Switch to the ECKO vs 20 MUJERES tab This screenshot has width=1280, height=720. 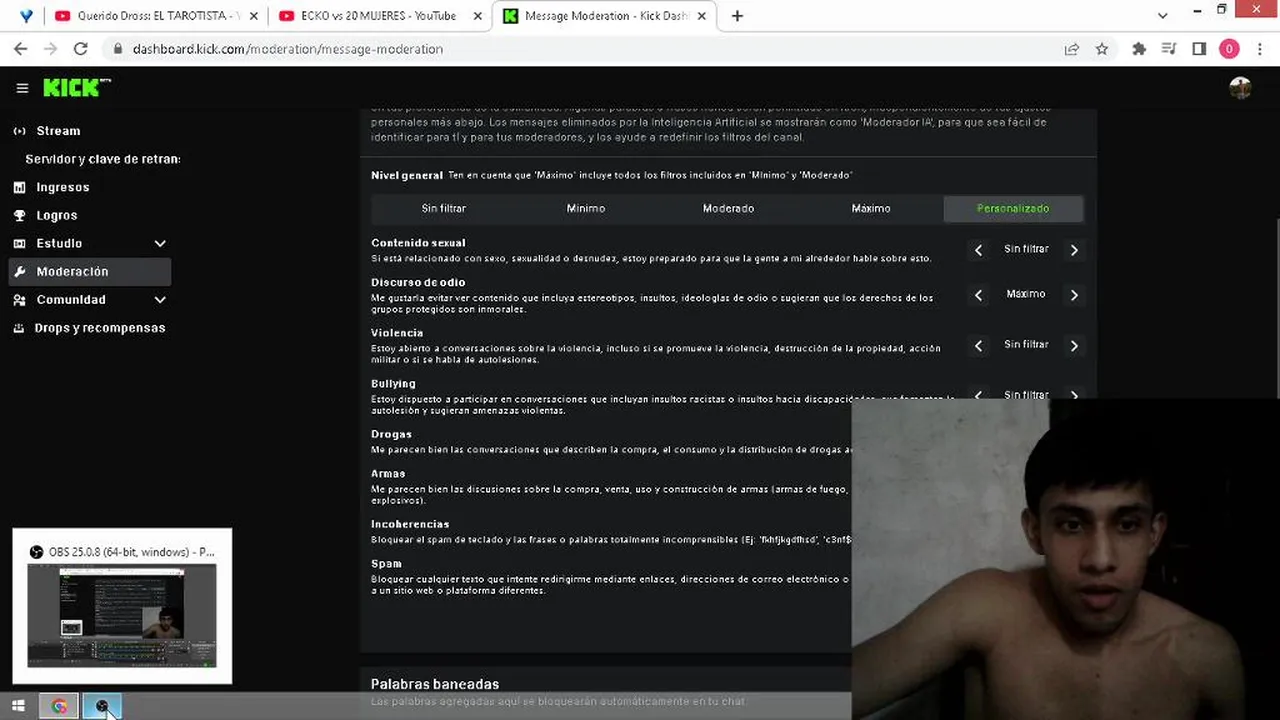point(380,16)
